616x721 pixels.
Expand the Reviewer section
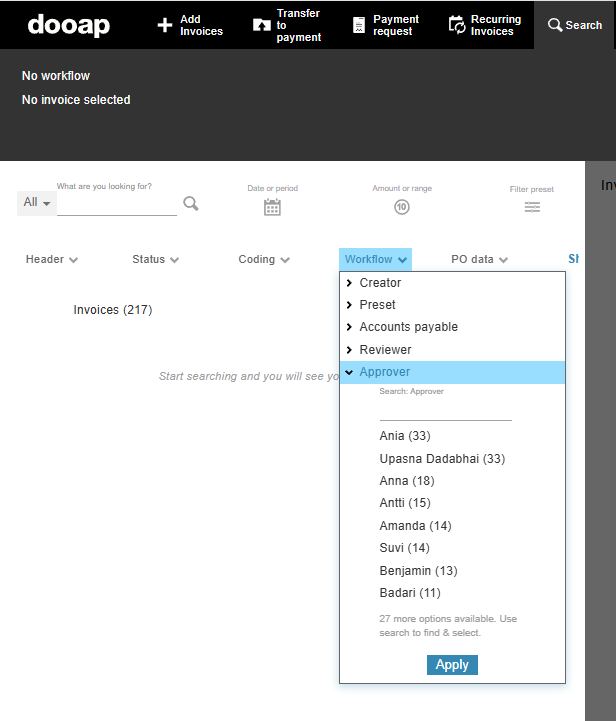click(452, 350)
